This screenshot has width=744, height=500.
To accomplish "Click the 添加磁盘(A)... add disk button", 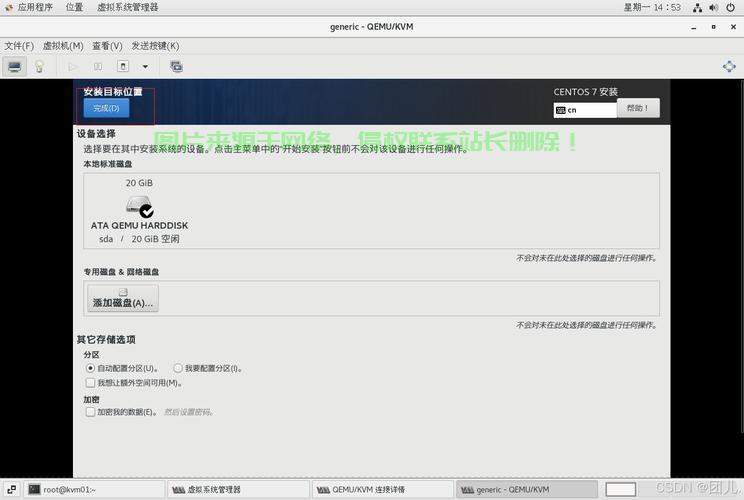I will (x=123, y=298).
